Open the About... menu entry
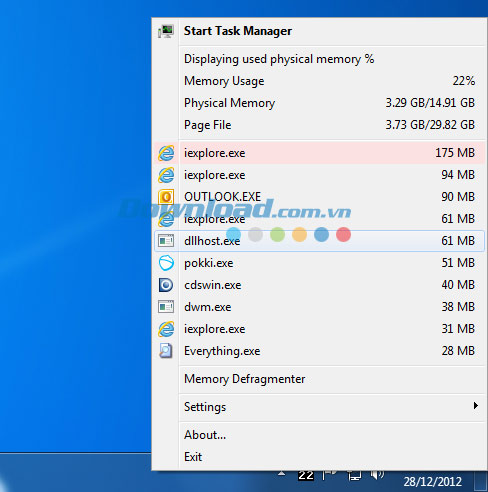488x492 pixels. pos(319,435)
